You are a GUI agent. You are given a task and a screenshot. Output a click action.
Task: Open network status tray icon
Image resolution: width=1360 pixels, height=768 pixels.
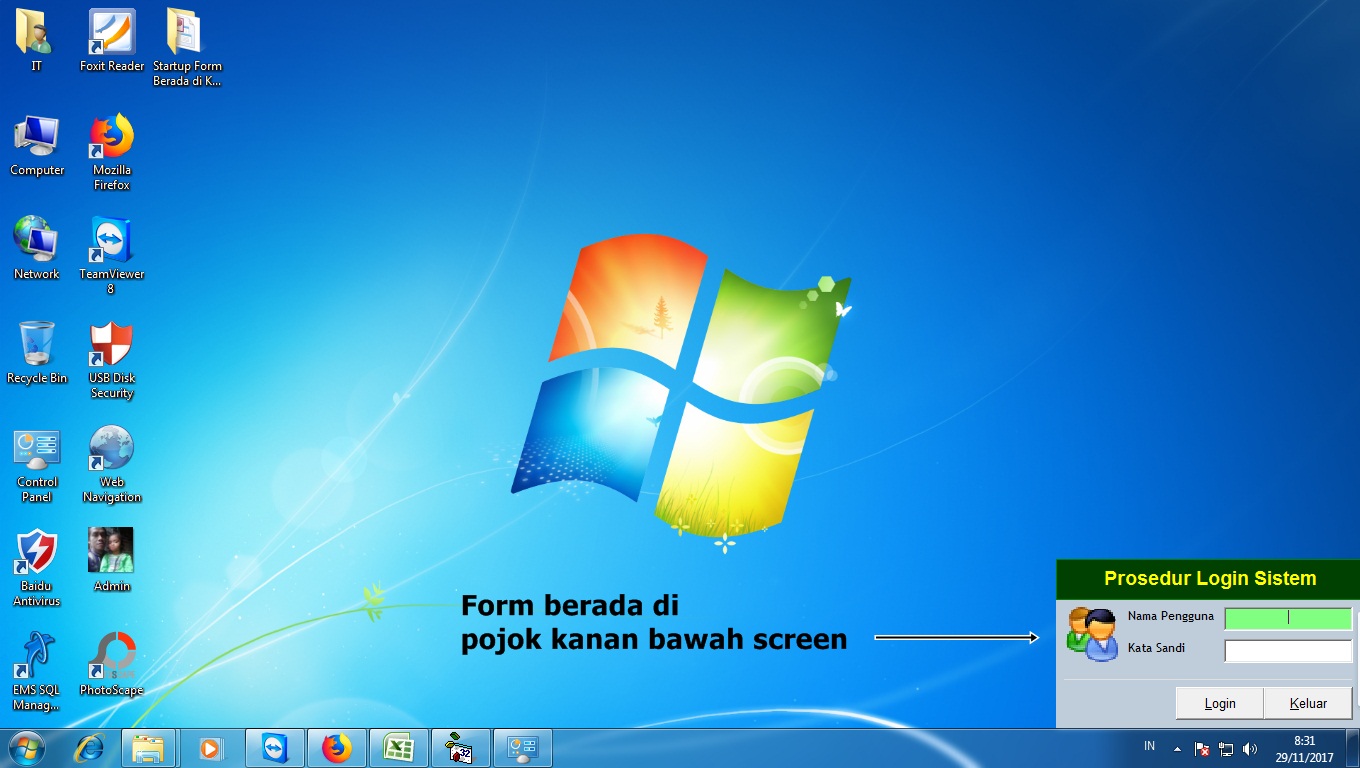(1227, 749)
